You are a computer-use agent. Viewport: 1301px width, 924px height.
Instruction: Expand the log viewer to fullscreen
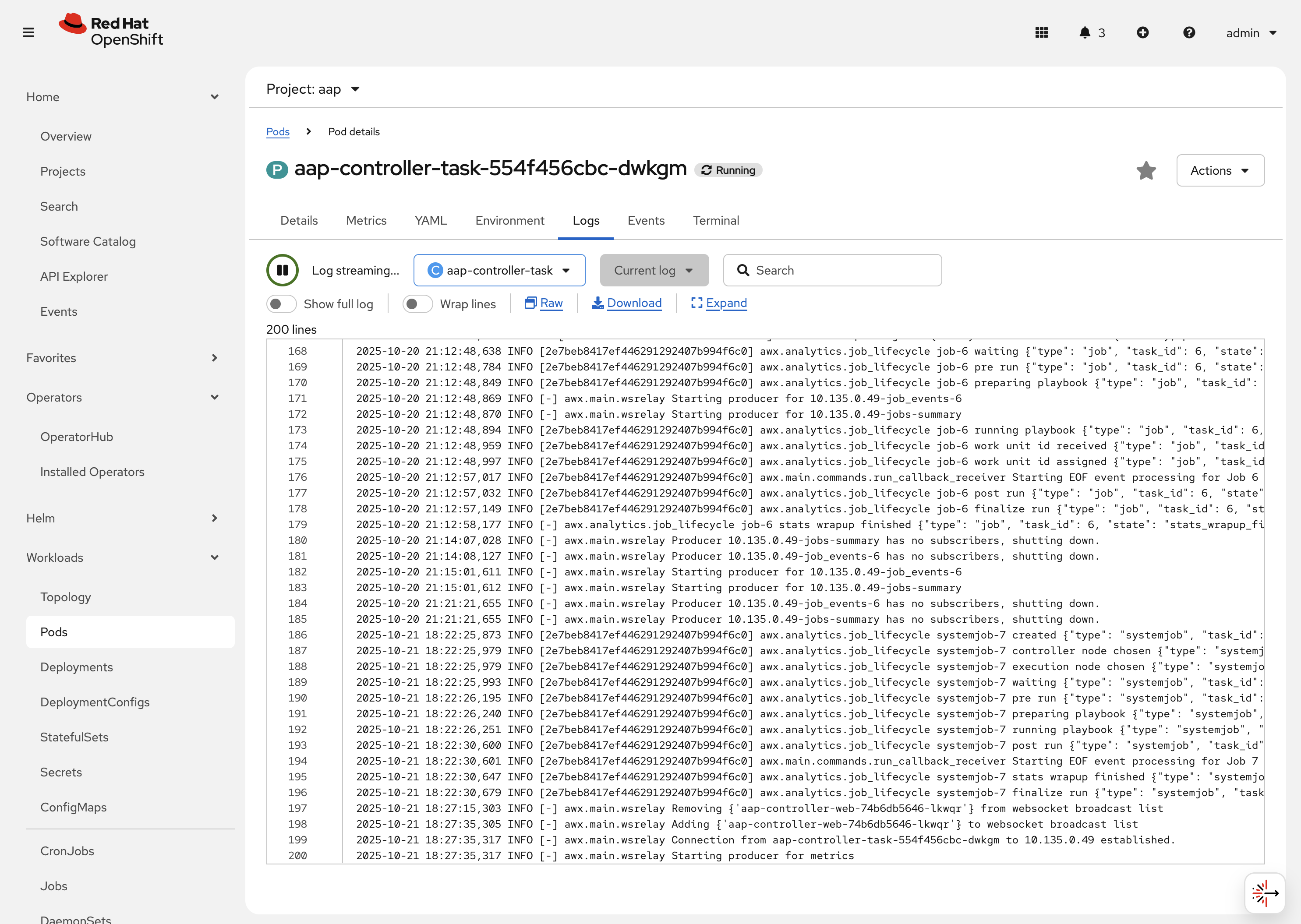coord(719,303)
